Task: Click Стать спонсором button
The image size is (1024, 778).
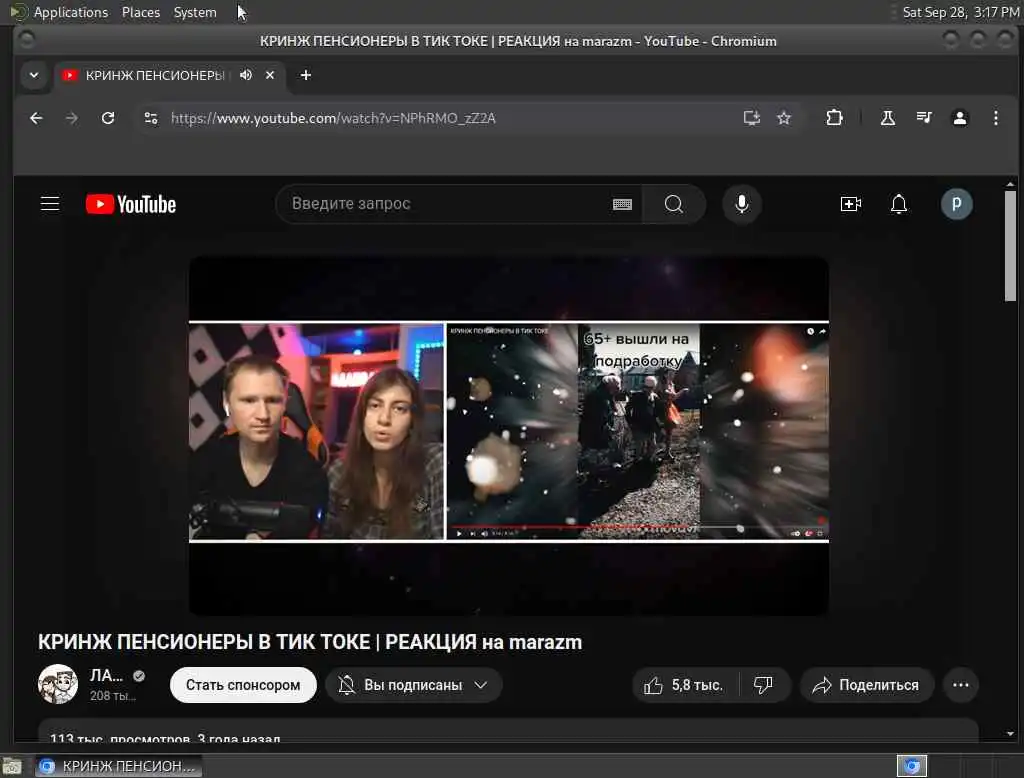Action: pyautogui.click(x=243, y=685)
